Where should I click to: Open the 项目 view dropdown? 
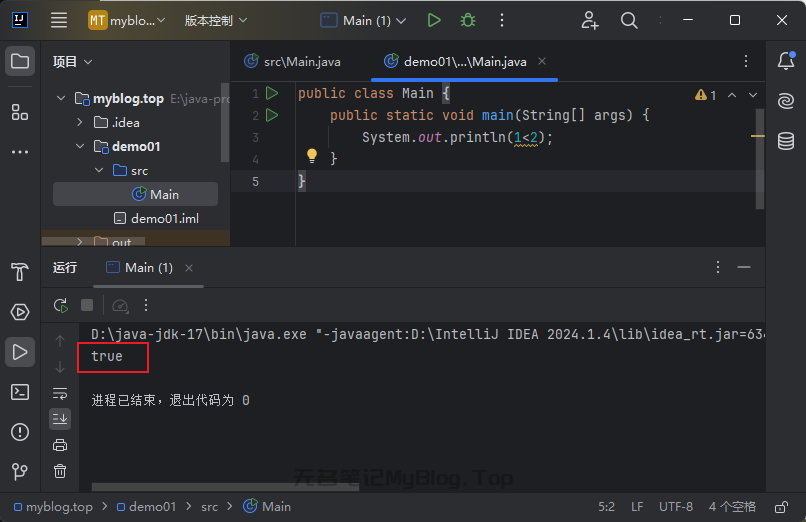(x=72, y=62)
